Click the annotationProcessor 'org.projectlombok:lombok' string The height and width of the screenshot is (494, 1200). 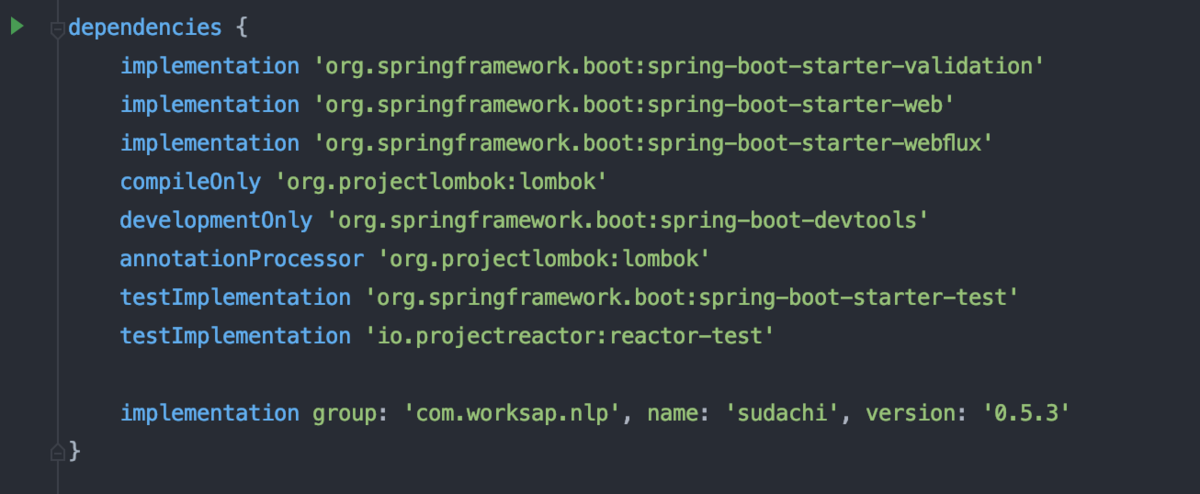(545, 259)
